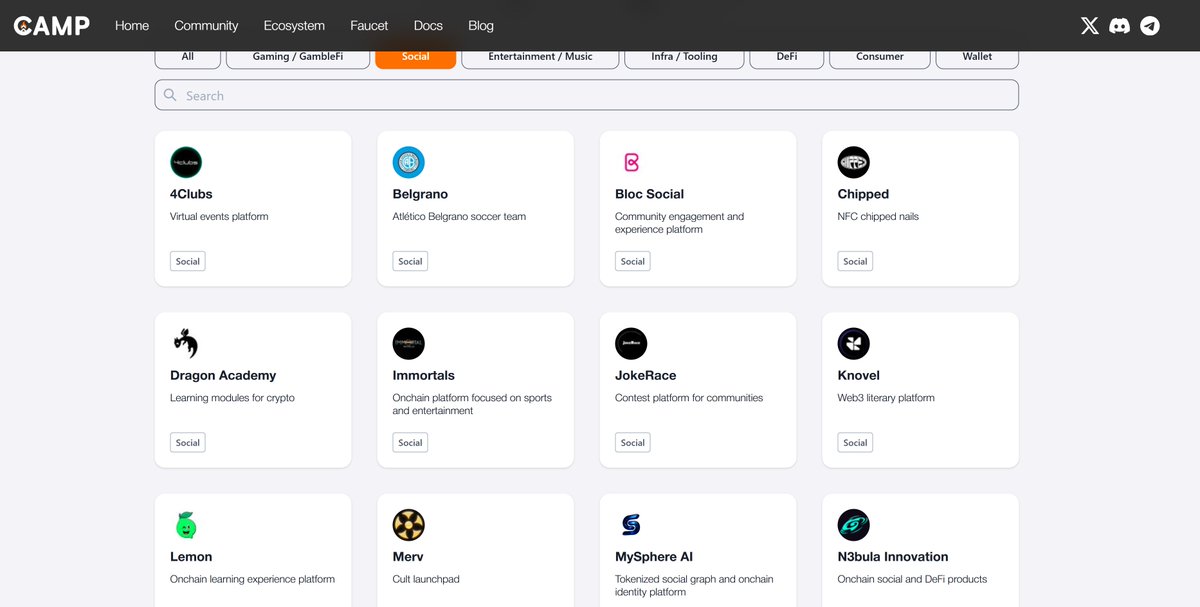Screen dimensions: 1200x607
Task: Filter by Gaming / GambleFi
Action: [298, 57]
